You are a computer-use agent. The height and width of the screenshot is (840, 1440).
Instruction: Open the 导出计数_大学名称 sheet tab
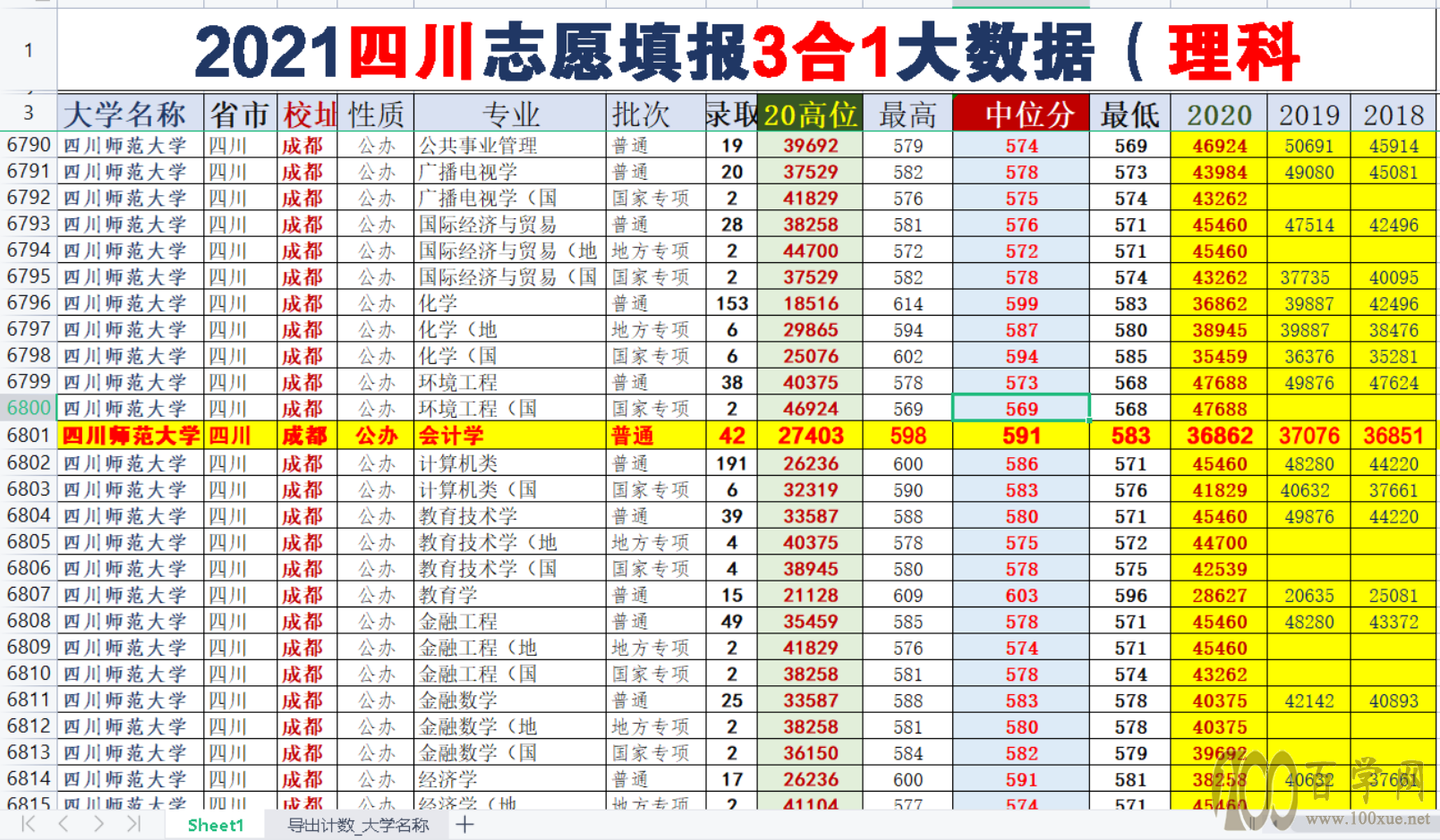(x=358, y=825)
